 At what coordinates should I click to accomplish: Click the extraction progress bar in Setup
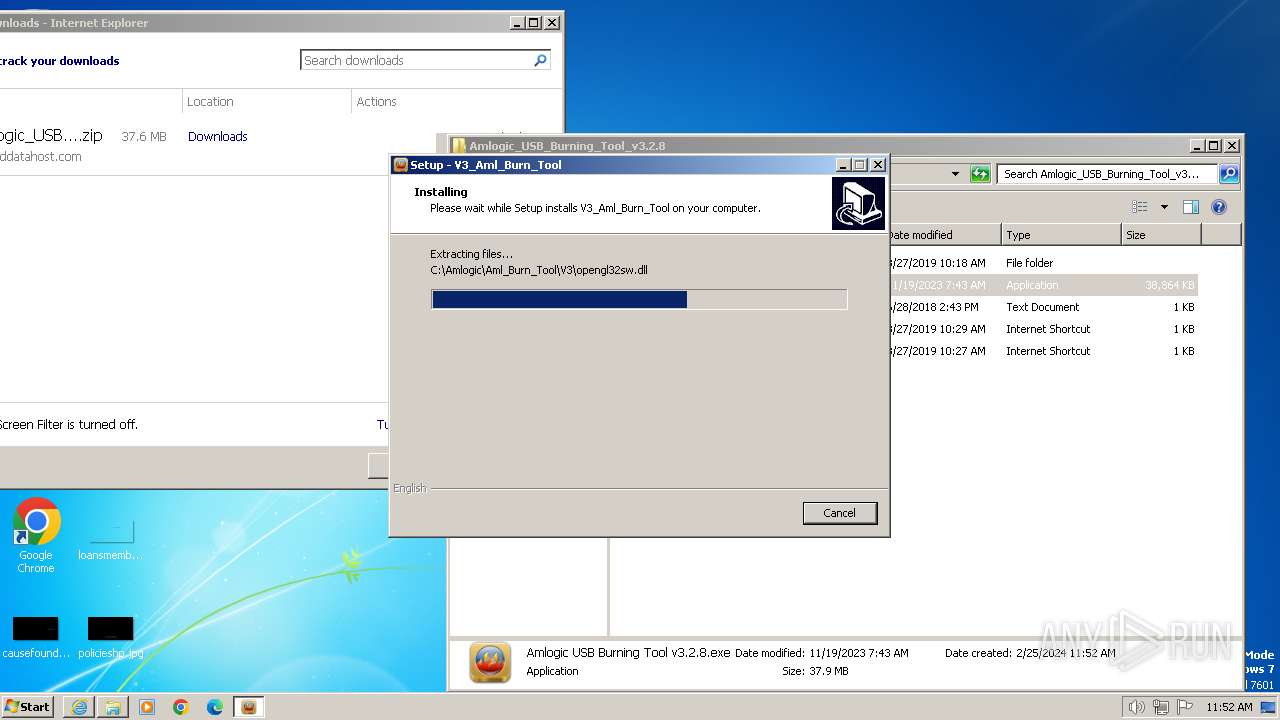(x=639, y=299)
